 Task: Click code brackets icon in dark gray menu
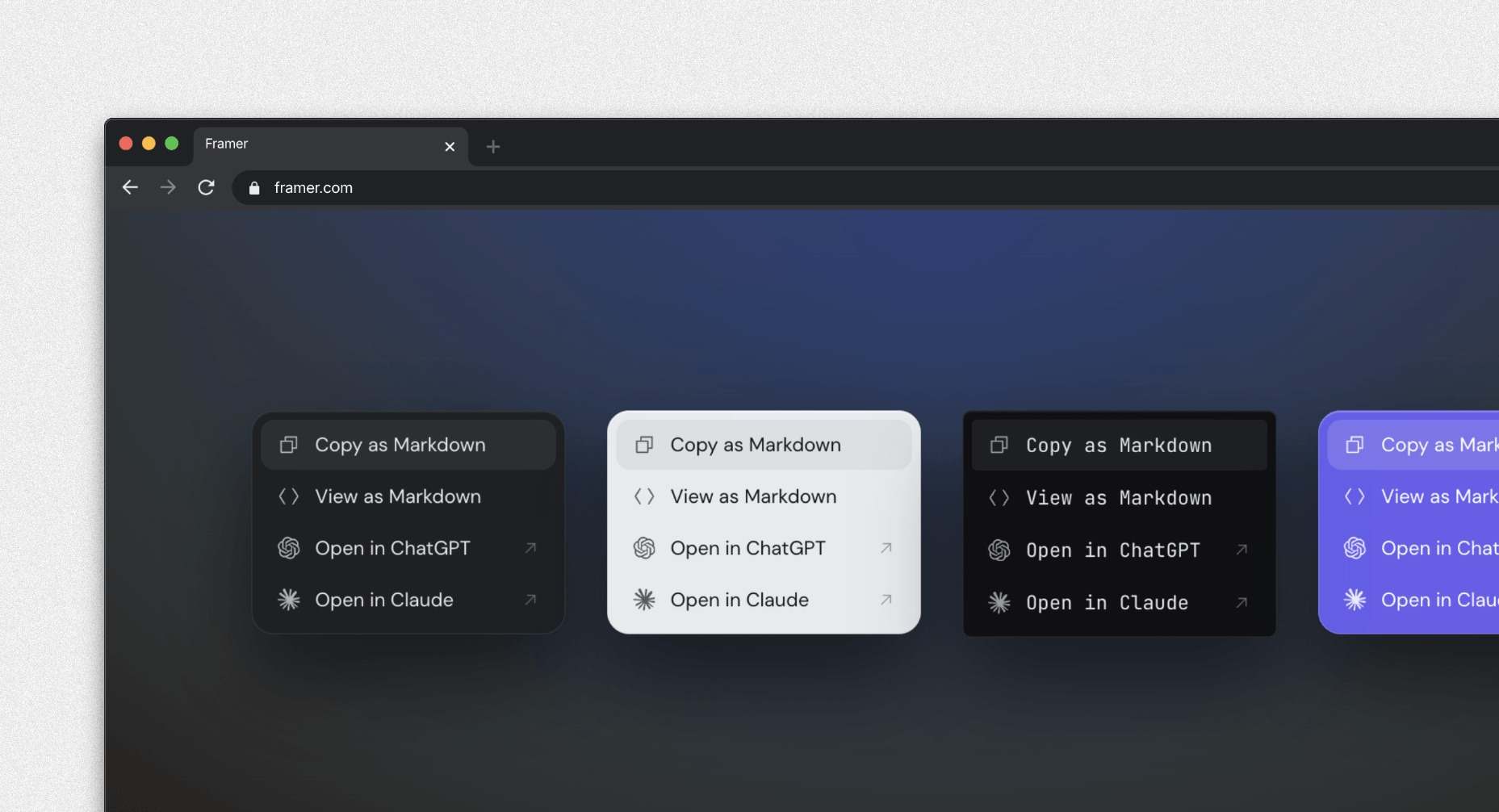coord(289,496)
